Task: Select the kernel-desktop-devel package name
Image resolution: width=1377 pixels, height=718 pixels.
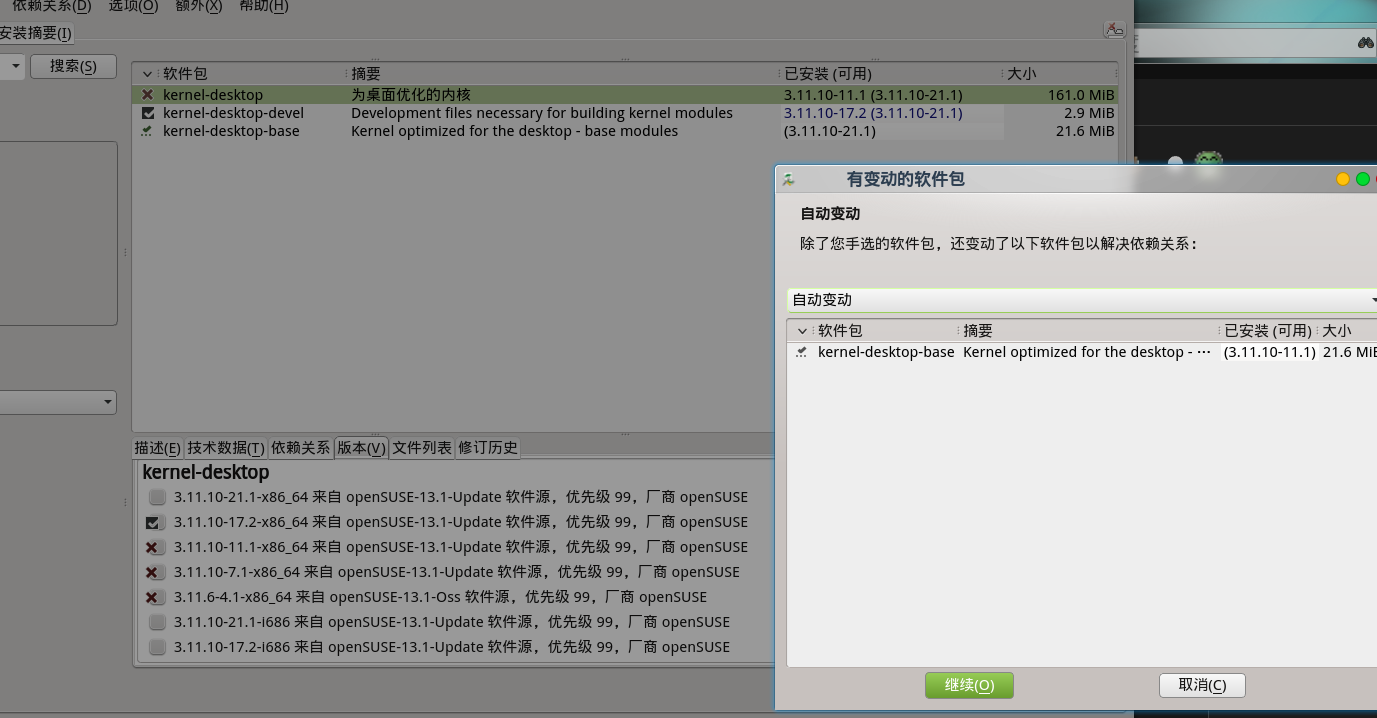Action: pos(233,113)
